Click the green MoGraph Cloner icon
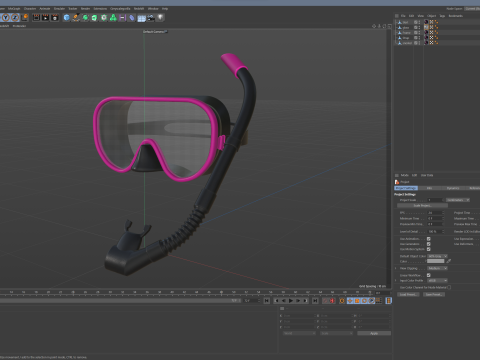Screen dimensions: 480x360 [x=104, y=18]
